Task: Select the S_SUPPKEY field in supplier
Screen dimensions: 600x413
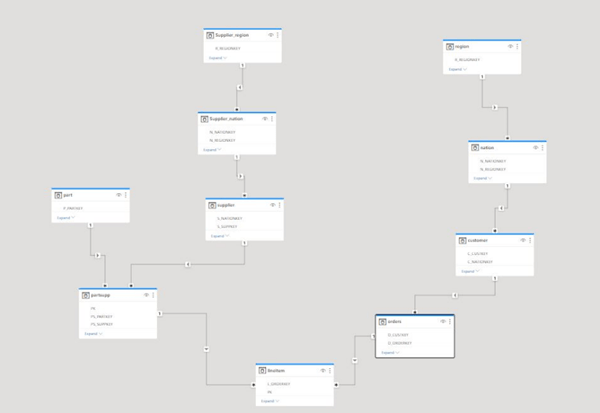Action: [x=227, y=227]
